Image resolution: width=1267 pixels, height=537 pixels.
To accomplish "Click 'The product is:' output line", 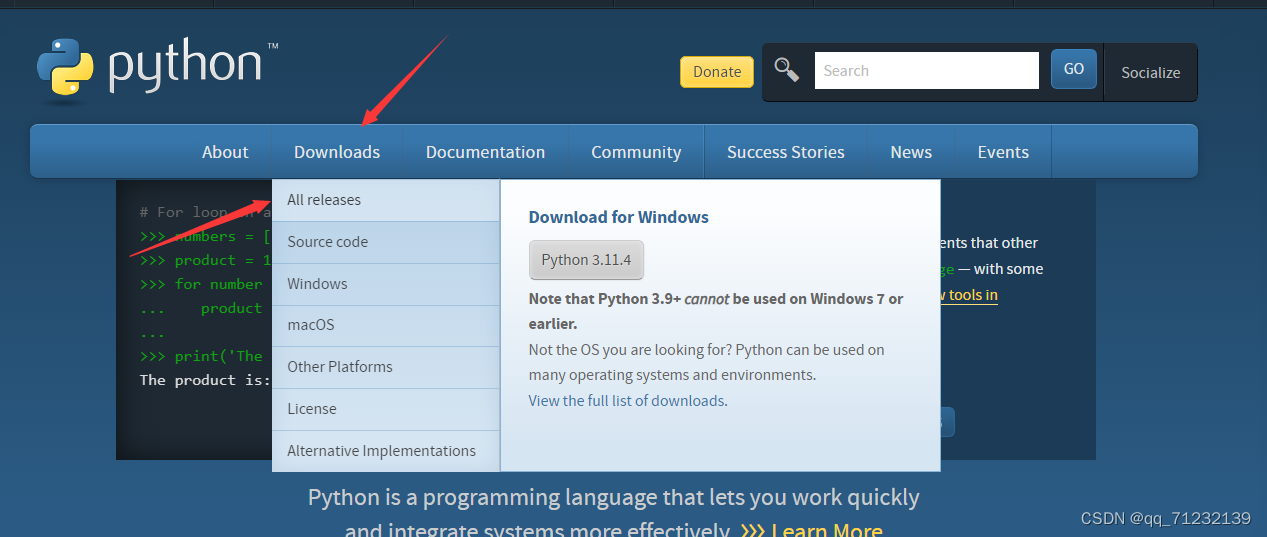I will (205, 380).
